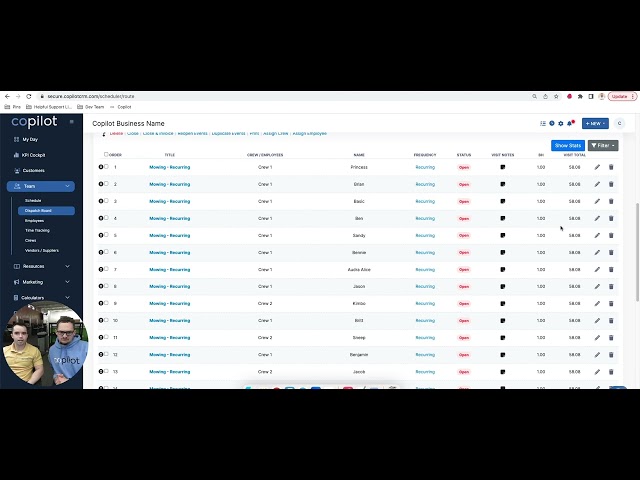Open the Filter dropdown
640x480 pixels.
click(603, 145)
